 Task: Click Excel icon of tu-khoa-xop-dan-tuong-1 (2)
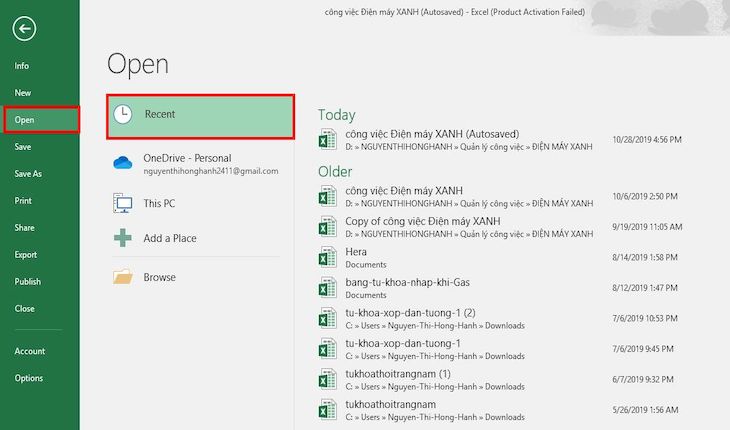click(327, 318)
